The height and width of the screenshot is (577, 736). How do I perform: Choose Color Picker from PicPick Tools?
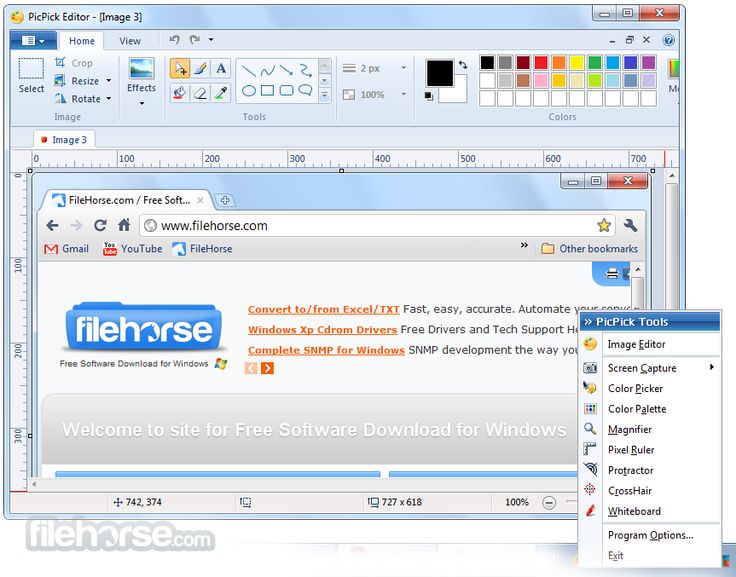pos(650,388)
